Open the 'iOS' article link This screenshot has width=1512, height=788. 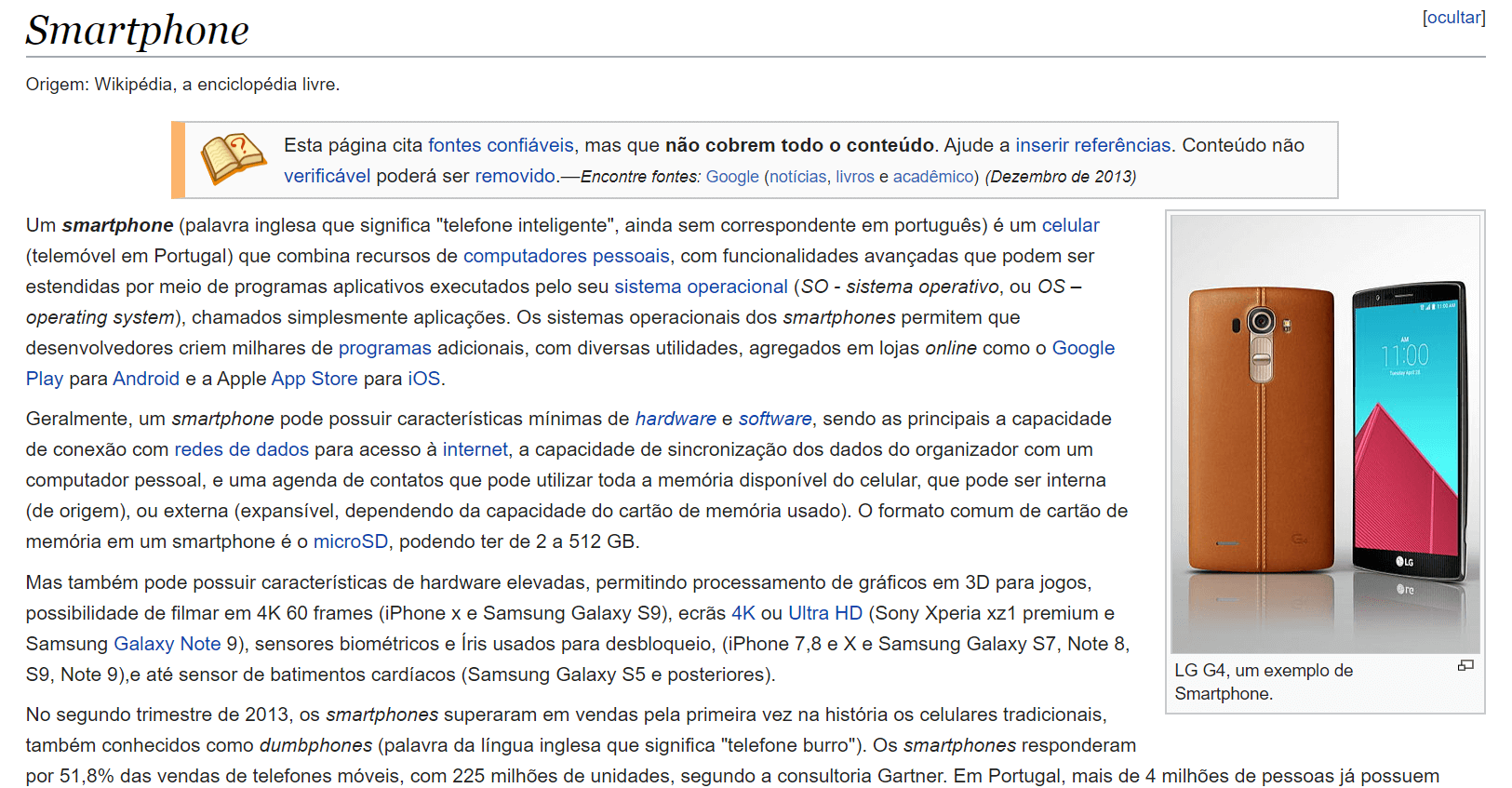pyautogui.click(x=424, y=379)
